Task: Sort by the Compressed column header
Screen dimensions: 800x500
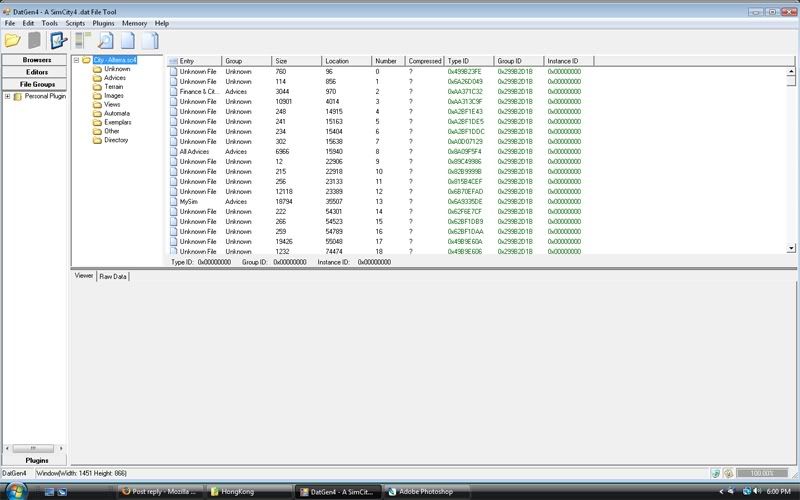Action: click(x=424, y=61)
